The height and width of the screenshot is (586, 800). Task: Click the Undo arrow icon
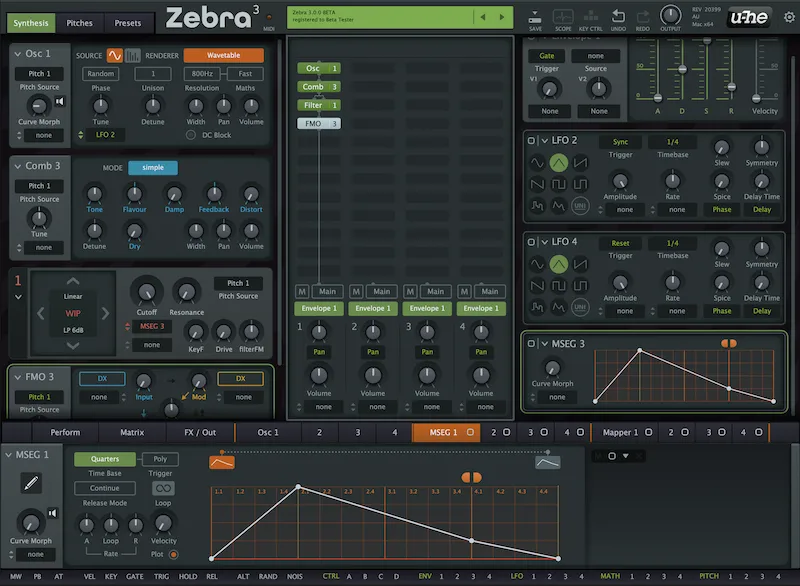pos(618,15)
